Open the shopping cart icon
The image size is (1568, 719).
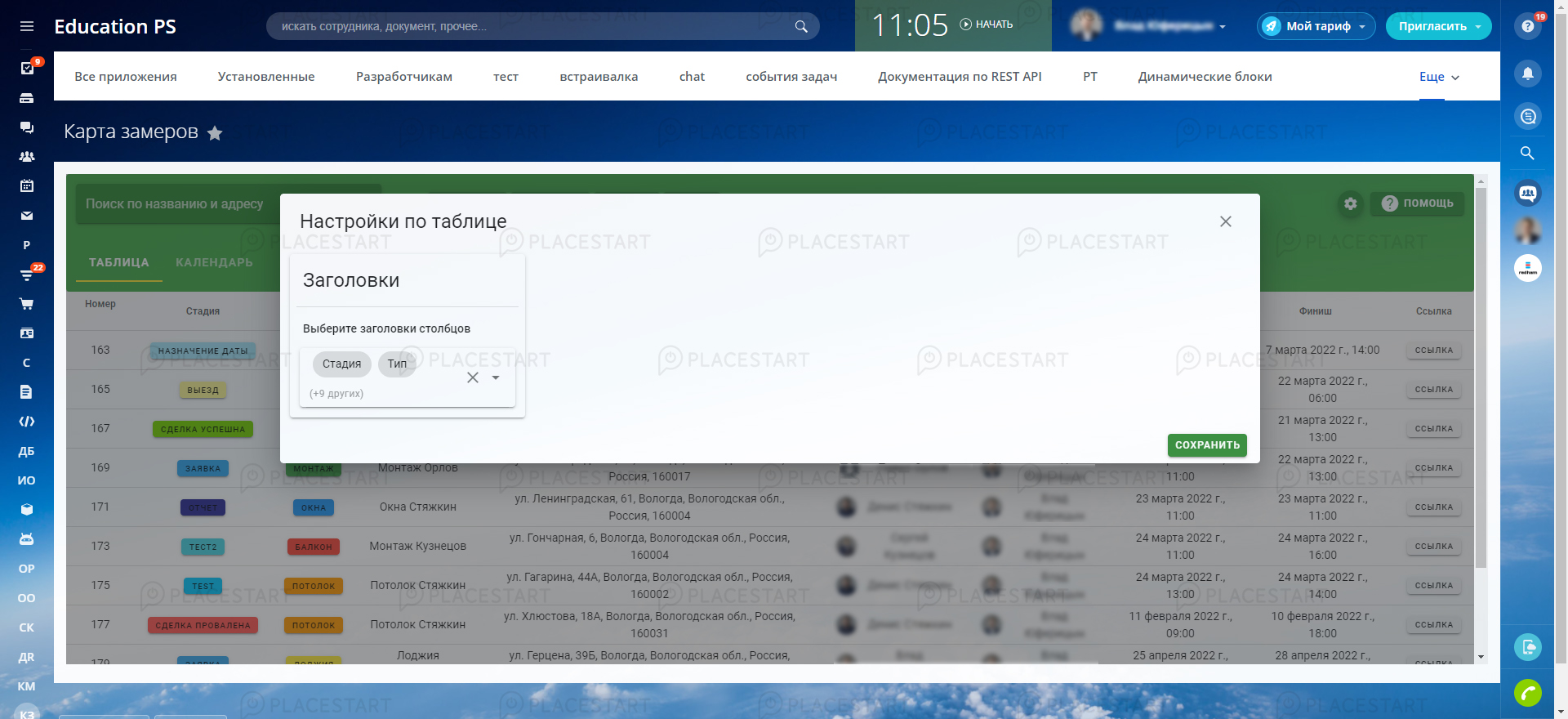27,304
